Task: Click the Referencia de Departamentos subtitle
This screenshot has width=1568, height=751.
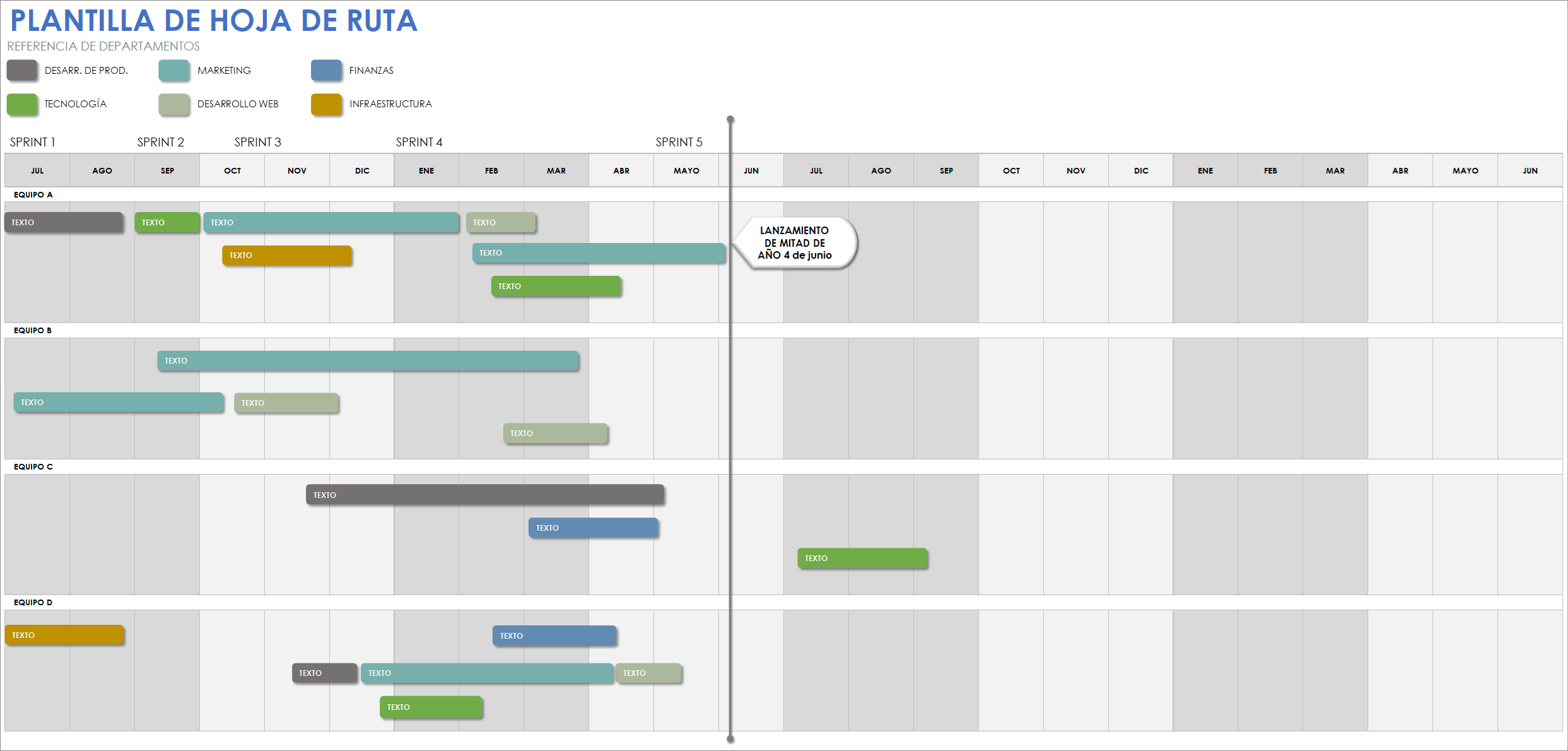Action: [x=103, y=46]
